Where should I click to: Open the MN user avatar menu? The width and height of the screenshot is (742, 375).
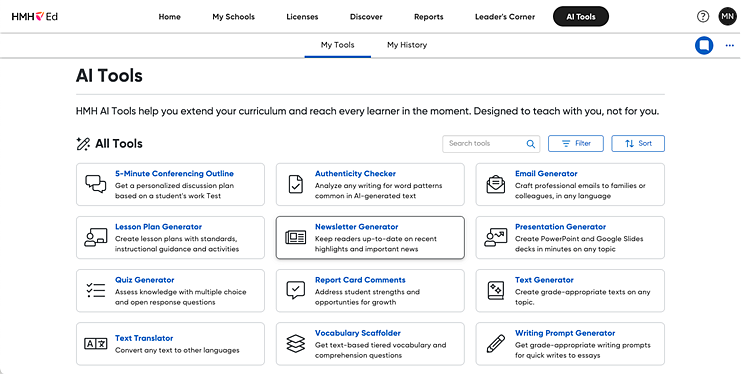tap(727, 17)
